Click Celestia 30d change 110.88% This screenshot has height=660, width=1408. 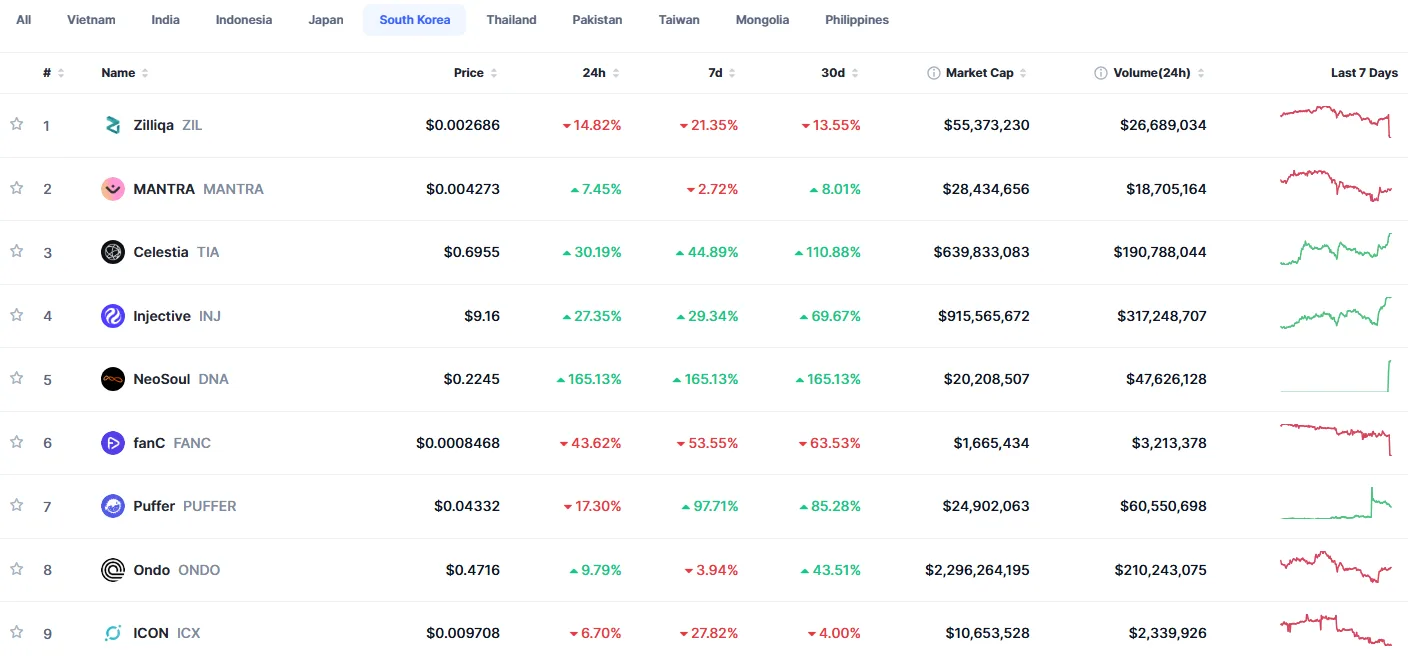coord(827,252)
